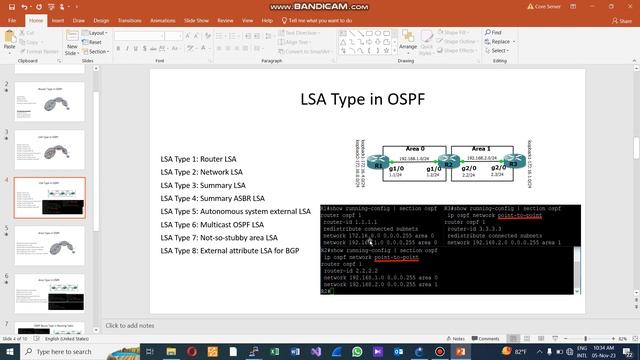Click the zoom slider handle
The image size is (640, 360).
[586, 339]
